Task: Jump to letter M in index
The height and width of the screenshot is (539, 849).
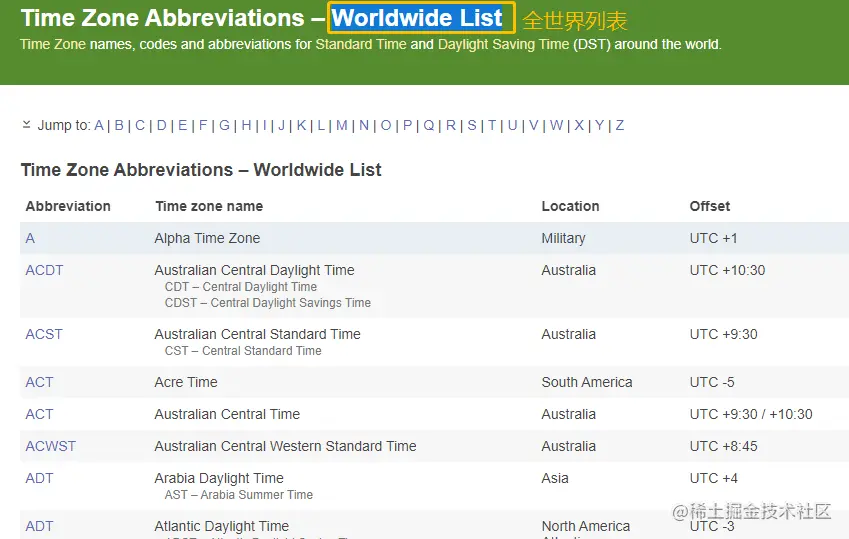Action: (342, 126)
